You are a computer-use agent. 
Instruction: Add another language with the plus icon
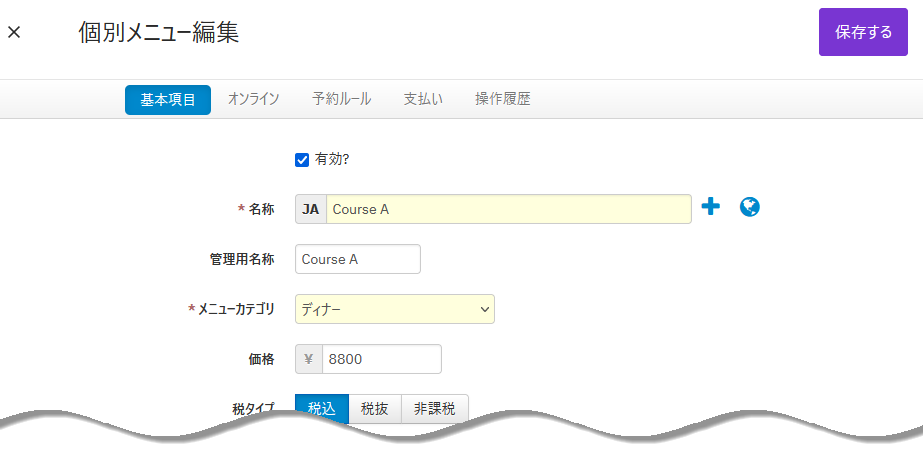(x=710, y=207)
